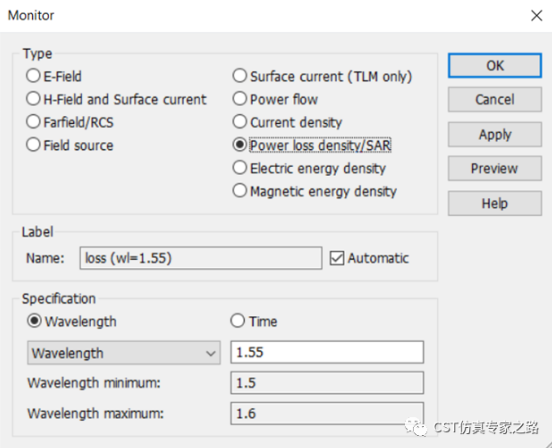The height and width of the screenshot is (448, 552).
Task: Click Apply to save monitor
Action: [x=495, y=134]
